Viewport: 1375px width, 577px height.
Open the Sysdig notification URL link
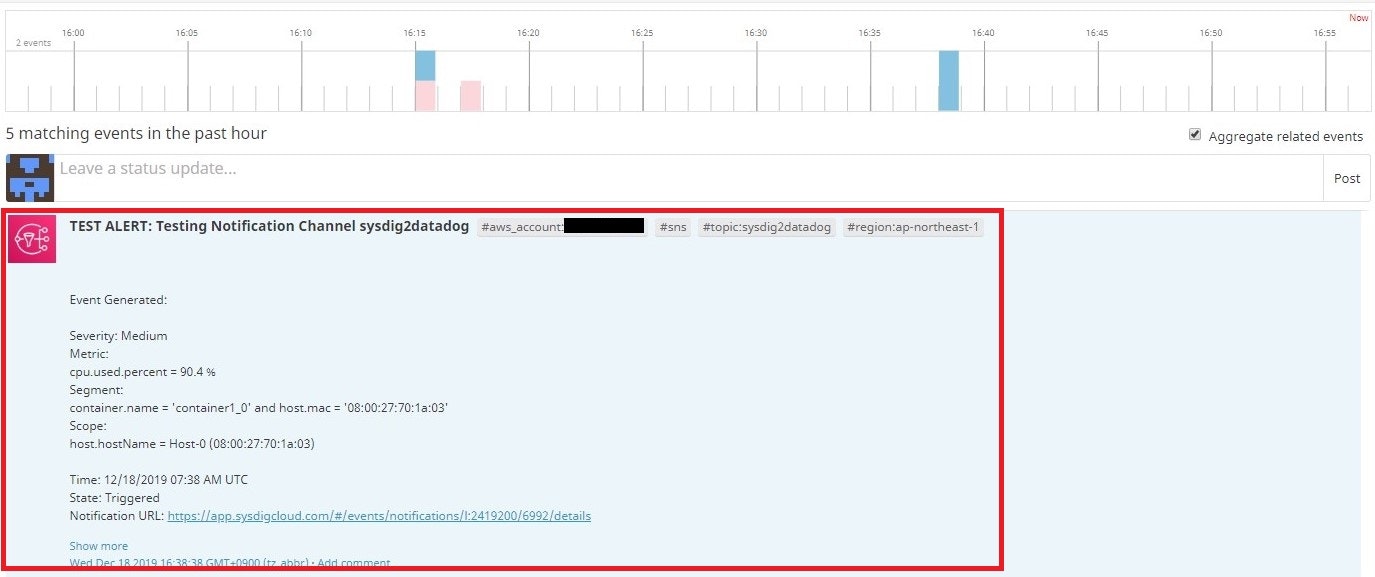click(379, 516)
